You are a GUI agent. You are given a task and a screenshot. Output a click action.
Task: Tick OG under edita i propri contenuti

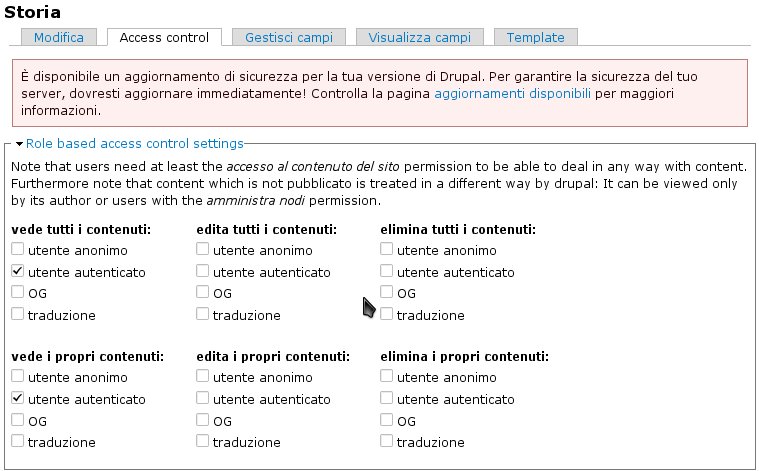(203, 420)
